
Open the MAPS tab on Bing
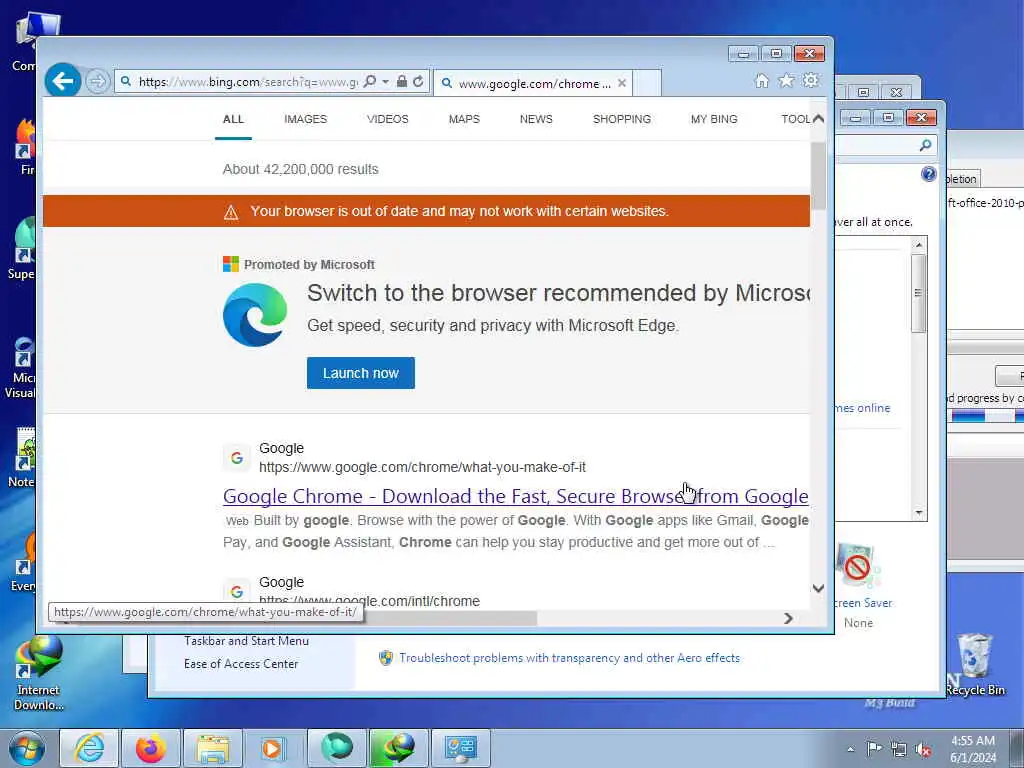464,119
